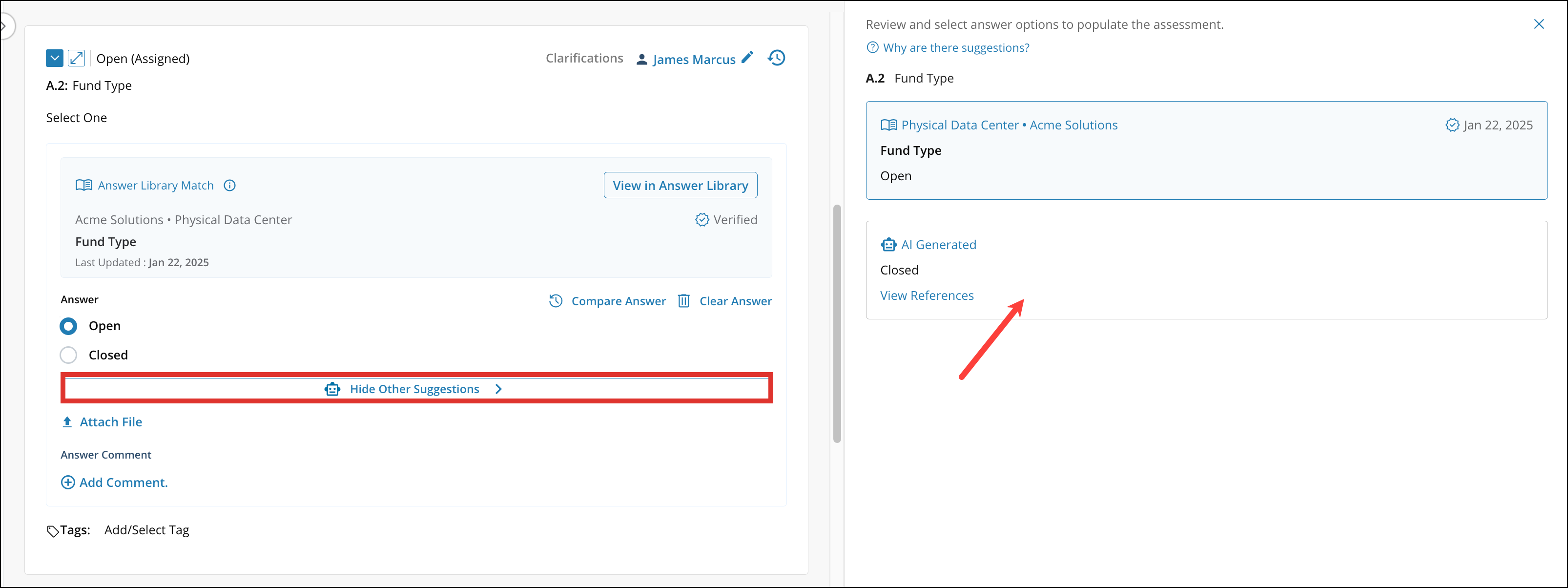The image size is (1568, 588).
Task: Open View References link in AI Generated card
Action: 927,296
